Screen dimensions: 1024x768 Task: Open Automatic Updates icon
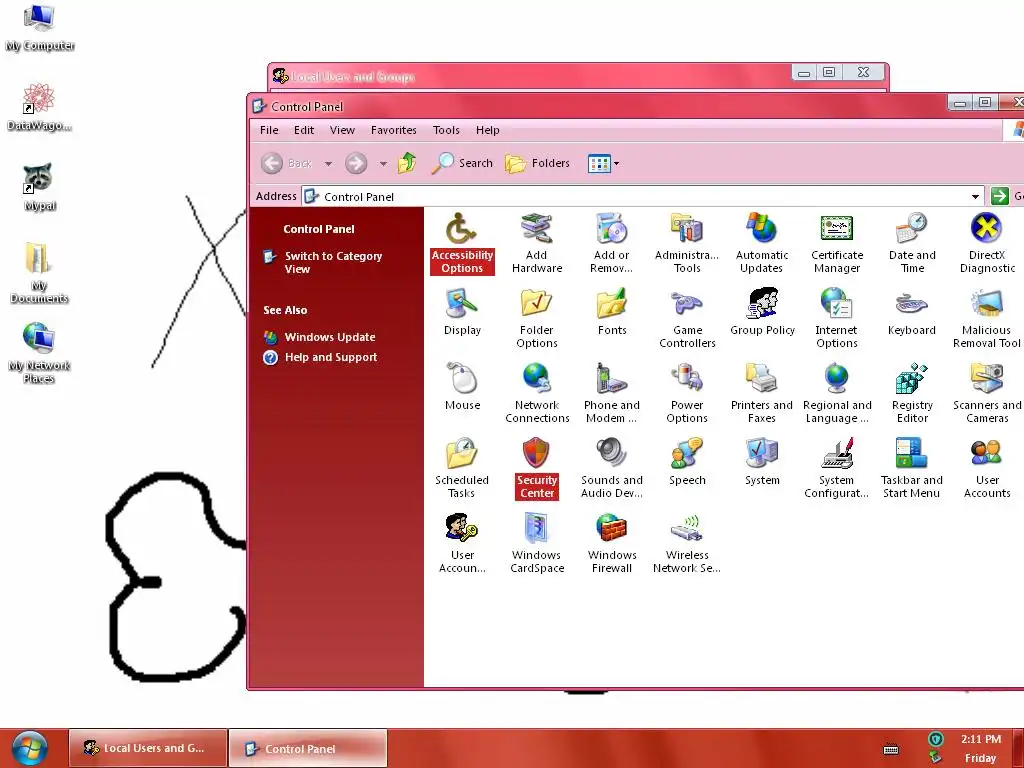click(x=761, y=243)
